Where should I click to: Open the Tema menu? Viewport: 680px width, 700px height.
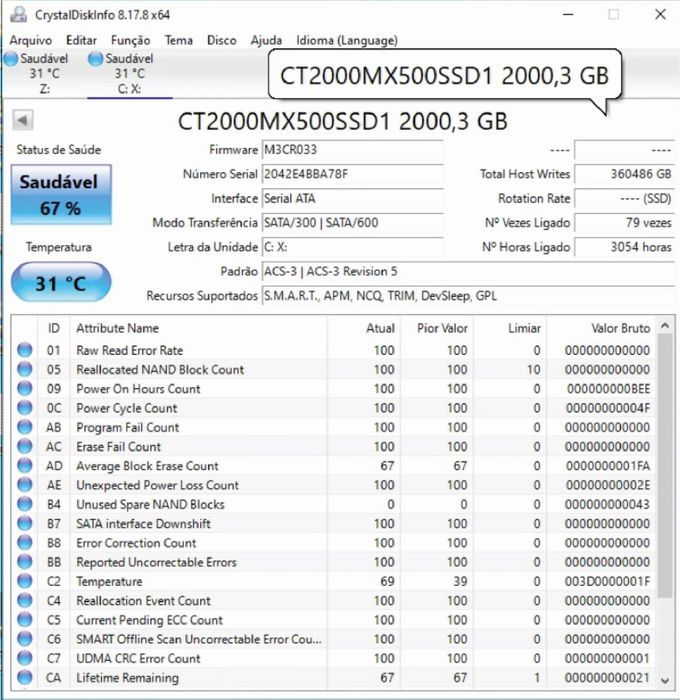coord(179,40)
